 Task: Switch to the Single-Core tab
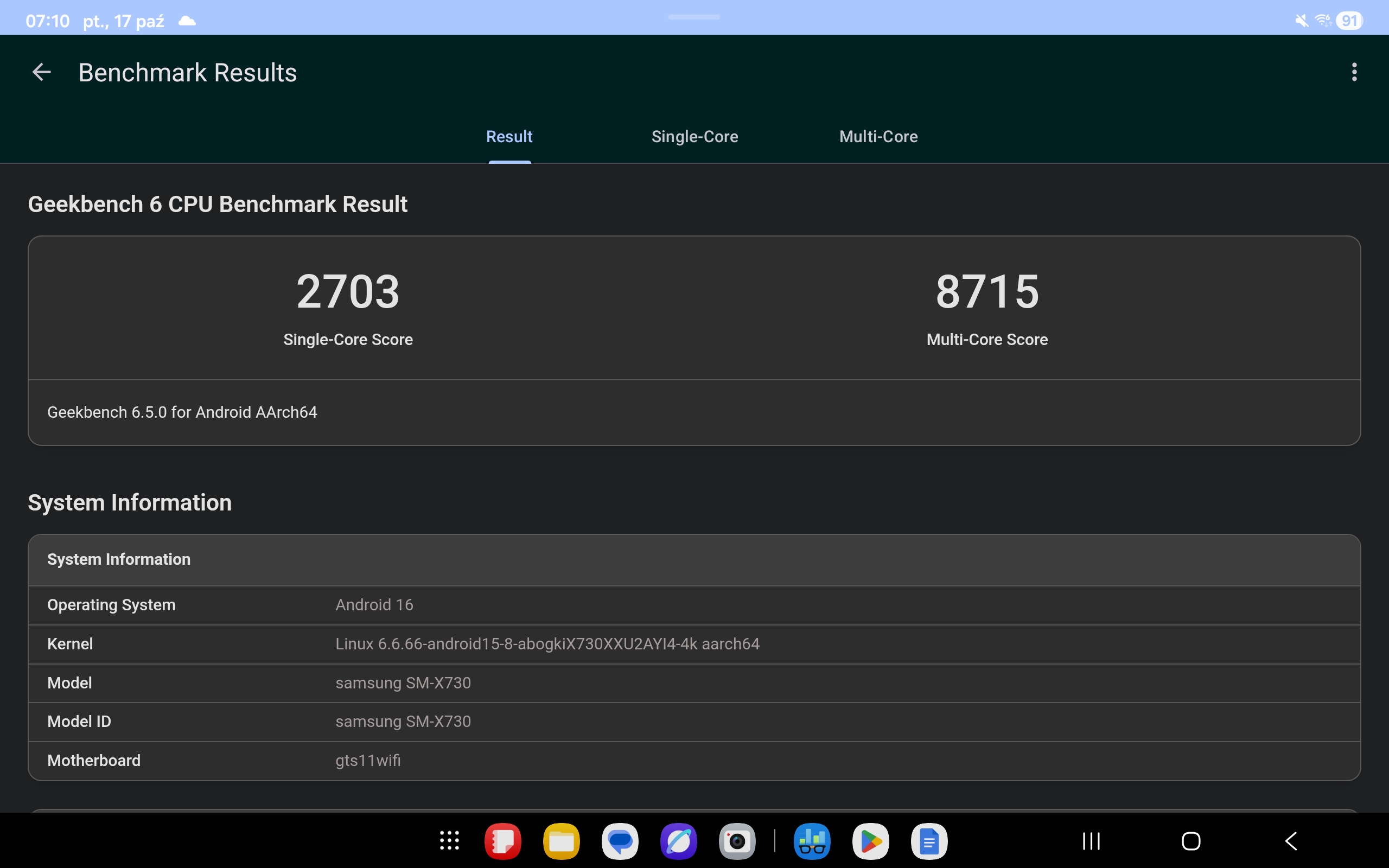pos(694,137)
